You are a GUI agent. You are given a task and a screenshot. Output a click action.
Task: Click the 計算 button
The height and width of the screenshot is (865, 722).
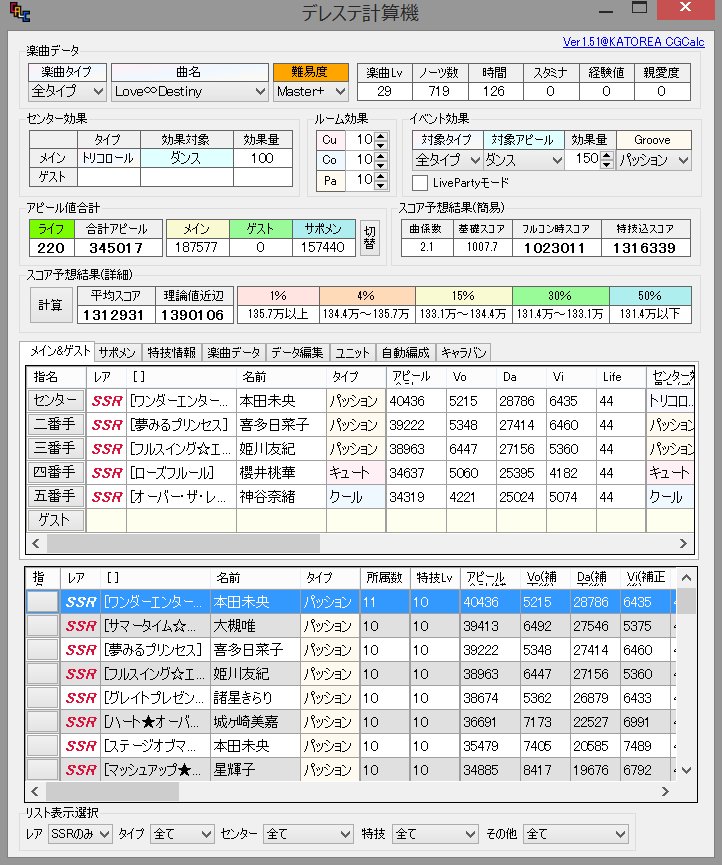pos(51,305)
